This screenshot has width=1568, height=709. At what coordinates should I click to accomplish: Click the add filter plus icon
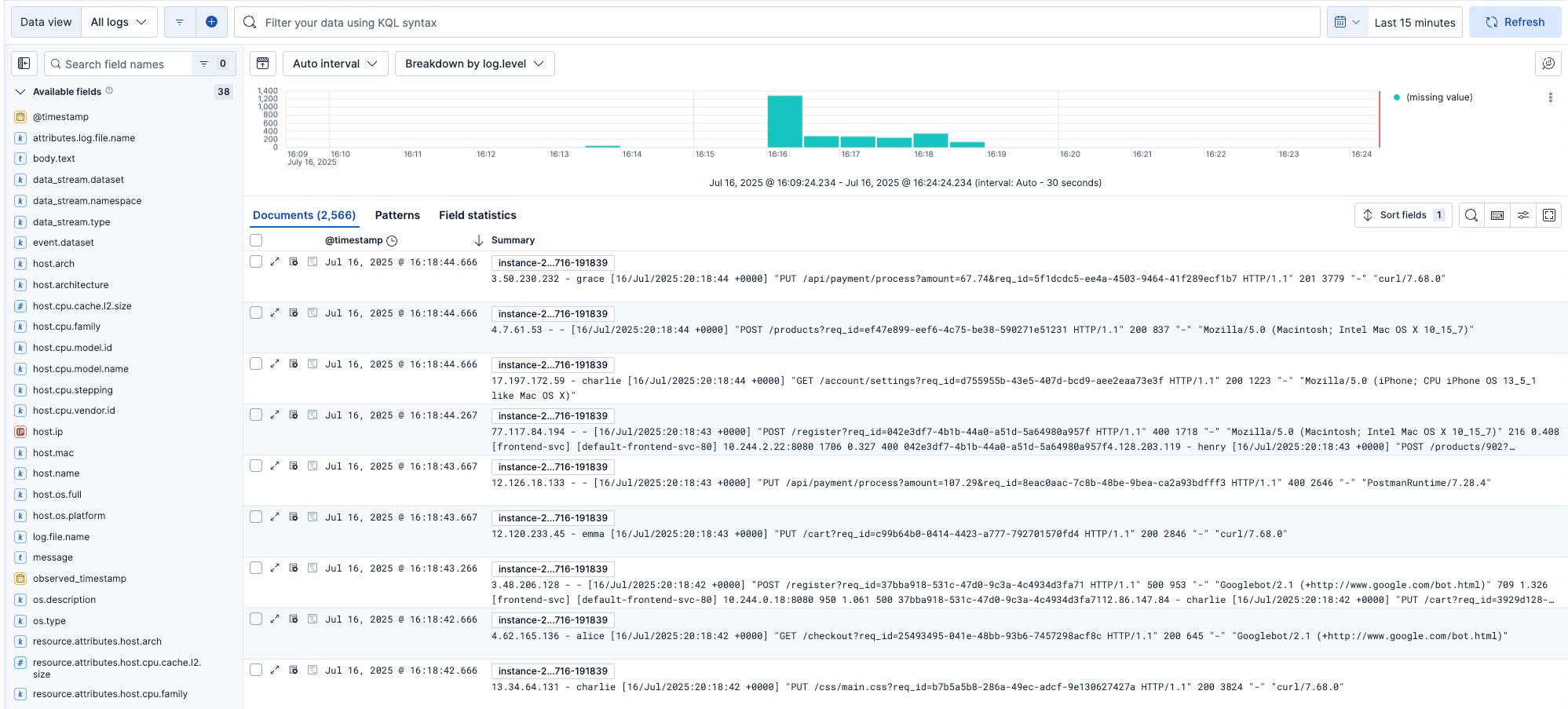click(211, 22)
